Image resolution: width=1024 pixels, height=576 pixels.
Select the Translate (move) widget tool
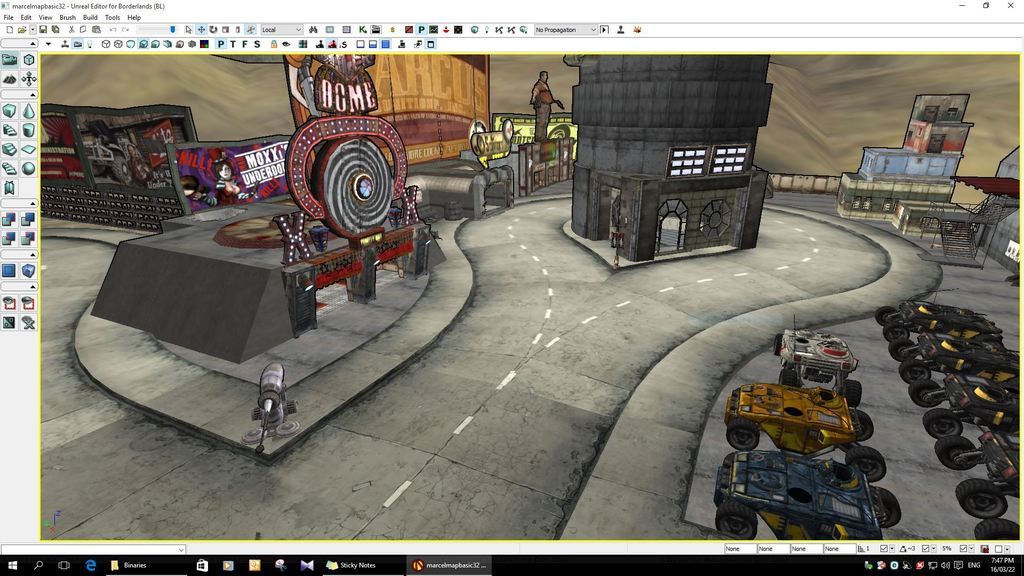201,29
